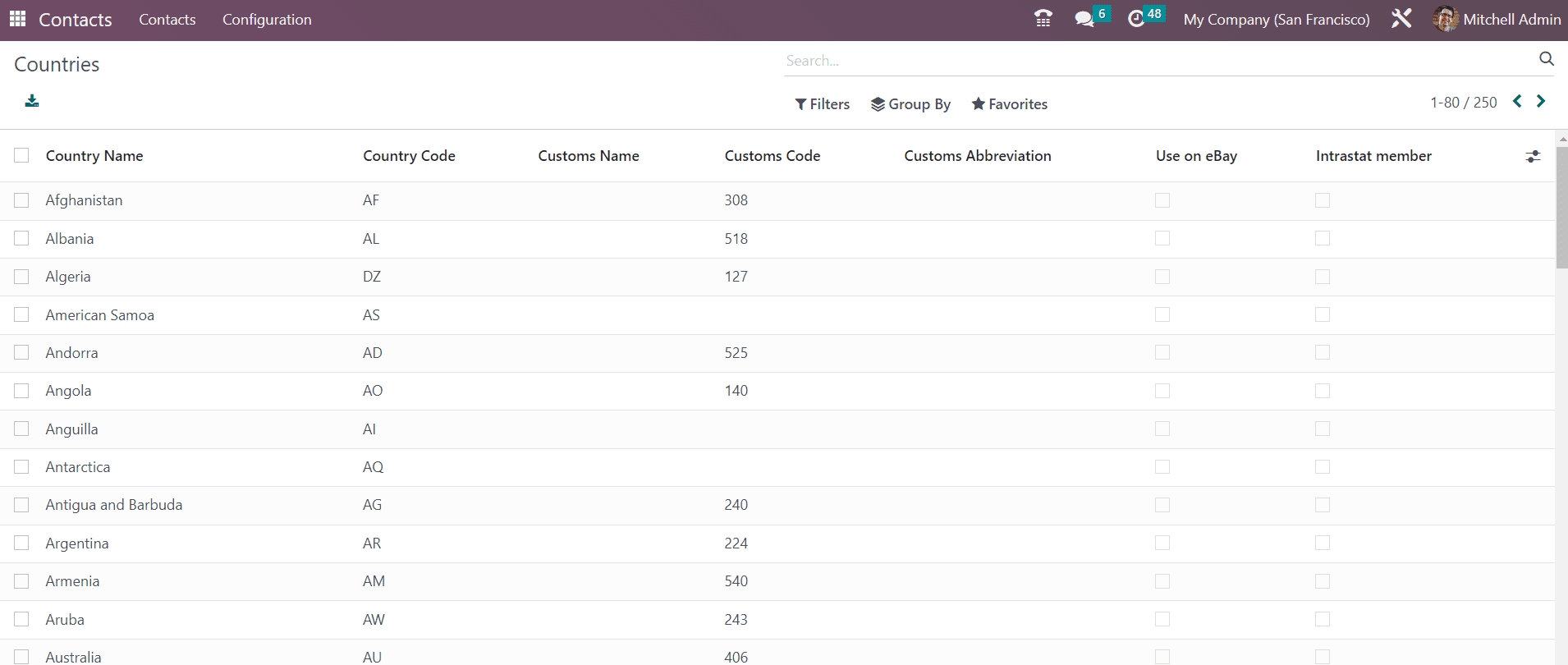This screenshot has width=1568, height=665.
Task: Click the developer tools wrench icon
Action: pos(1401,19)
